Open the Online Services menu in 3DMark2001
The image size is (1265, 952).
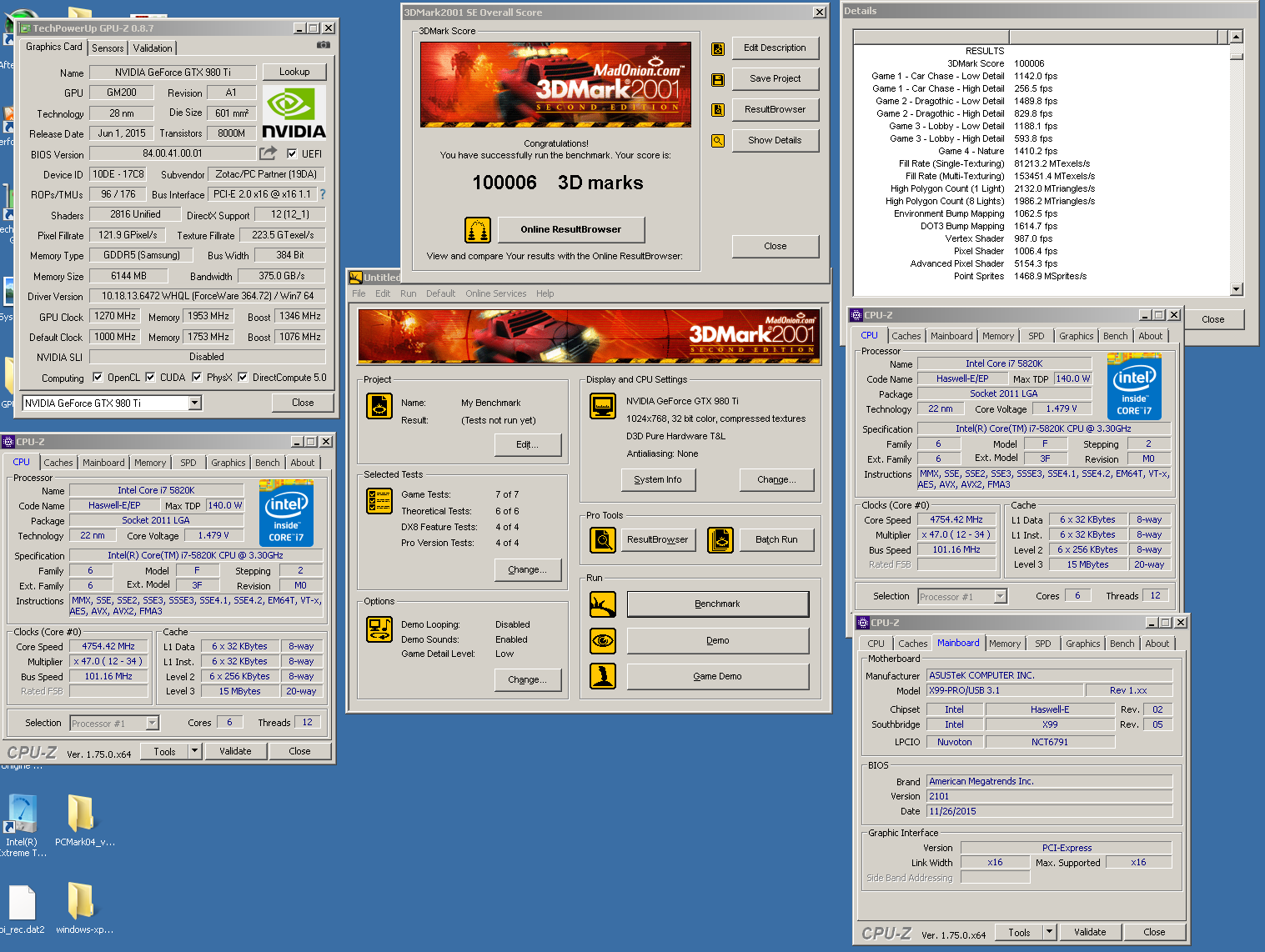click(496, 293)
